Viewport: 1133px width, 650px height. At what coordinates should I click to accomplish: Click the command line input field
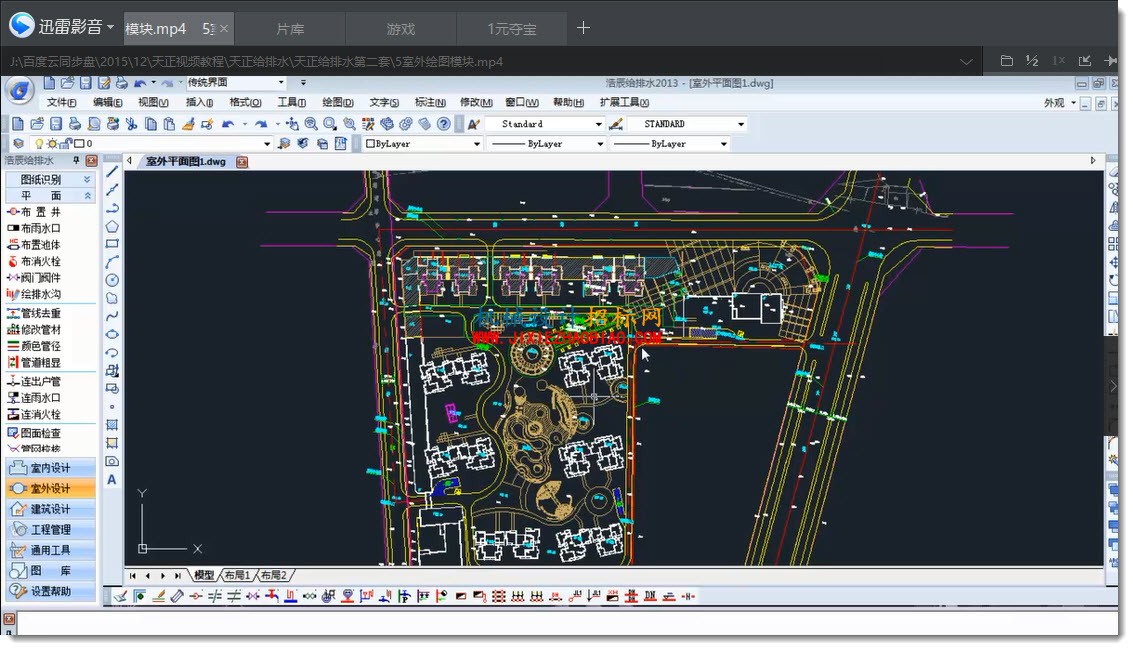coord(566,623)
